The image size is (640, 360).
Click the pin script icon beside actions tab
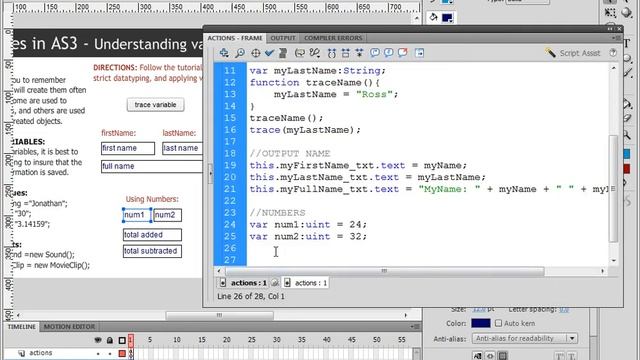[275, 282]
